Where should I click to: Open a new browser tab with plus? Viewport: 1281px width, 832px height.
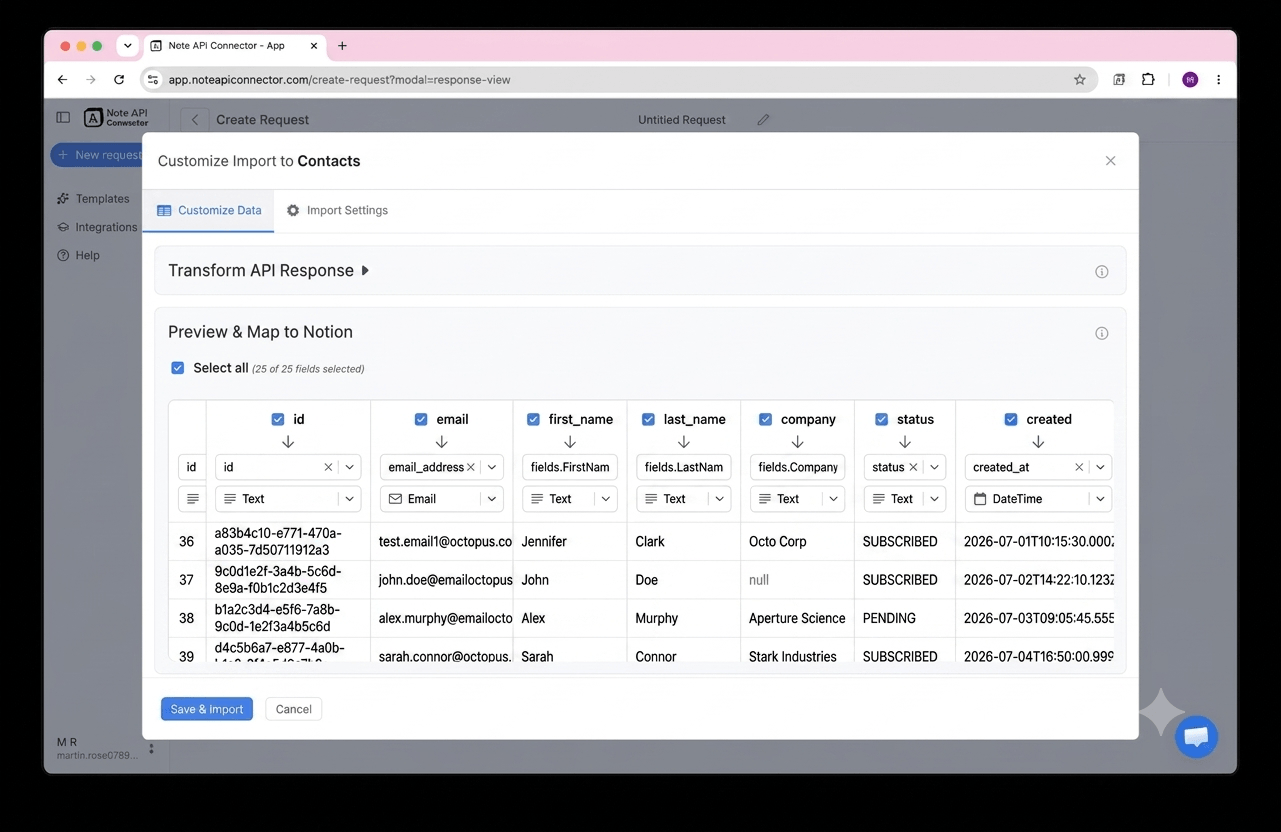tap(342, 46)
